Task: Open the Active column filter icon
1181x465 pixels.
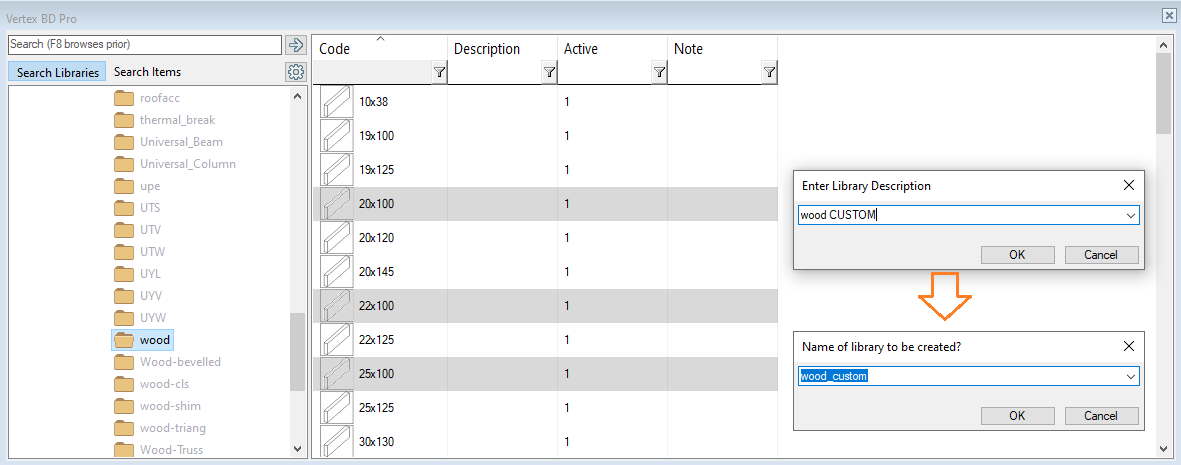Action: coord(659,73)
